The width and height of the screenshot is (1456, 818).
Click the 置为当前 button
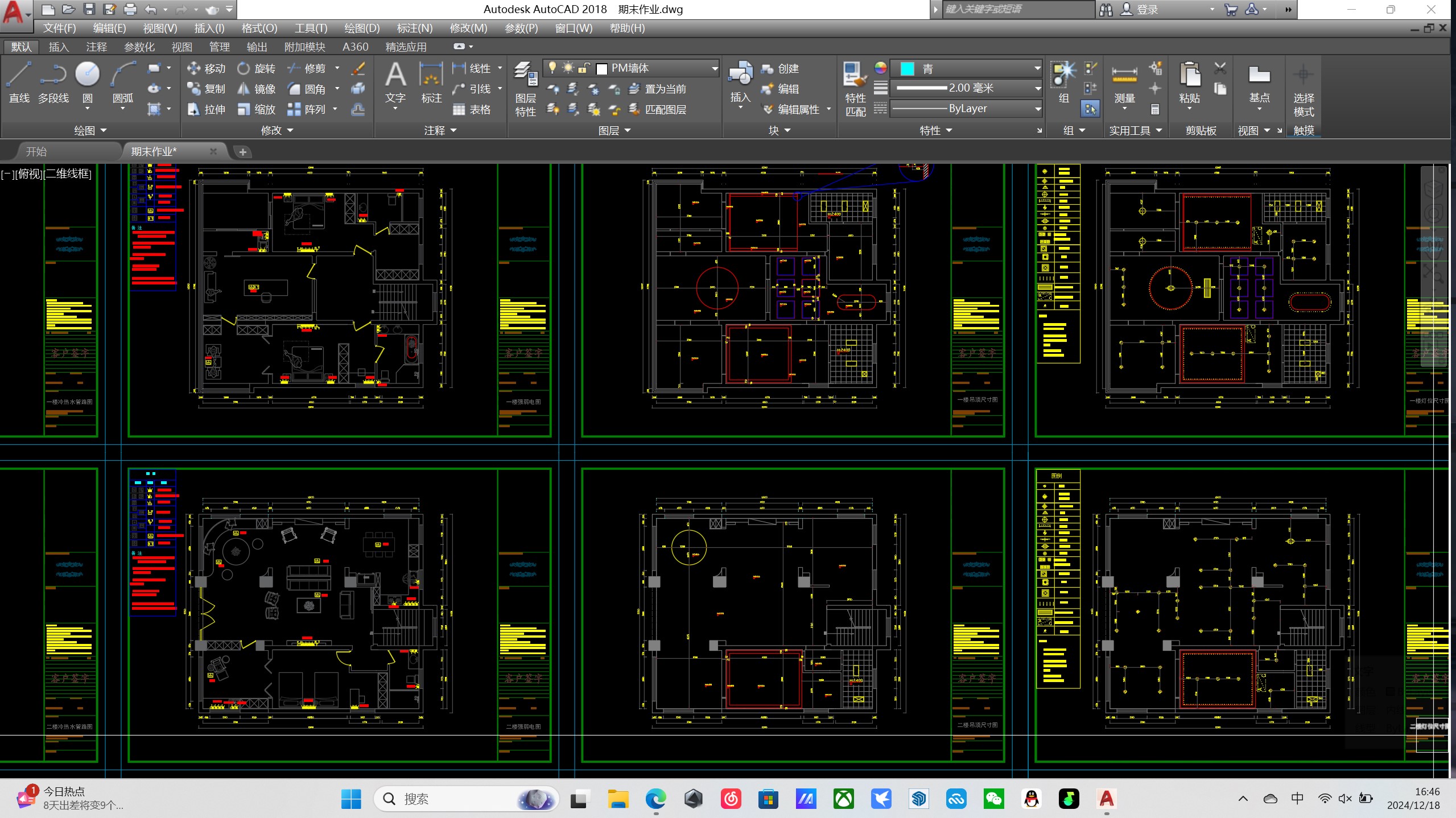658,89
